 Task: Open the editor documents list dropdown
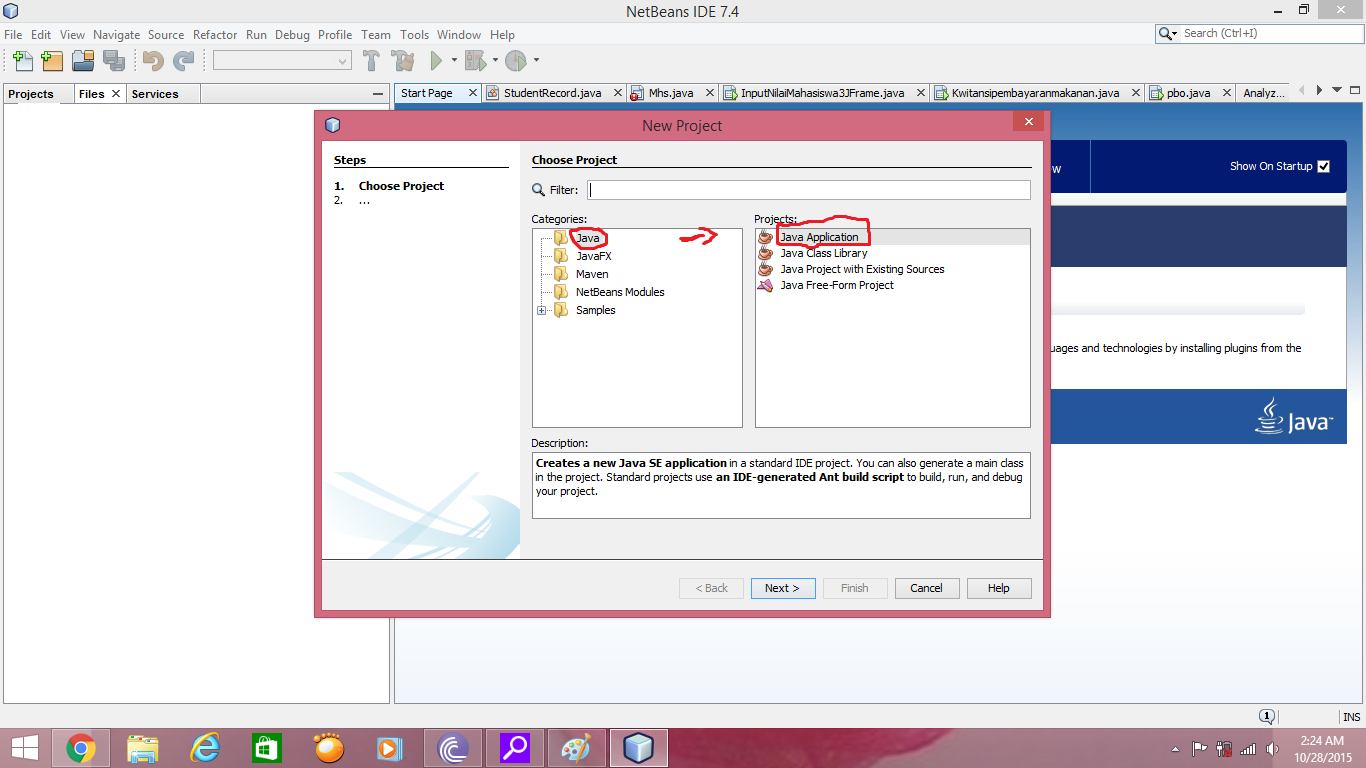1338,90
